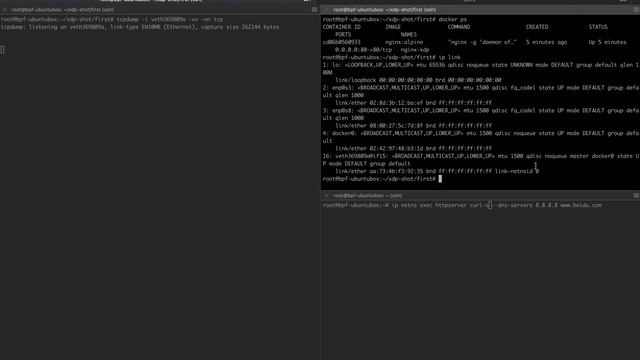
Task: Select the top-right pane title bar text
Action: (x=384, y=10)
